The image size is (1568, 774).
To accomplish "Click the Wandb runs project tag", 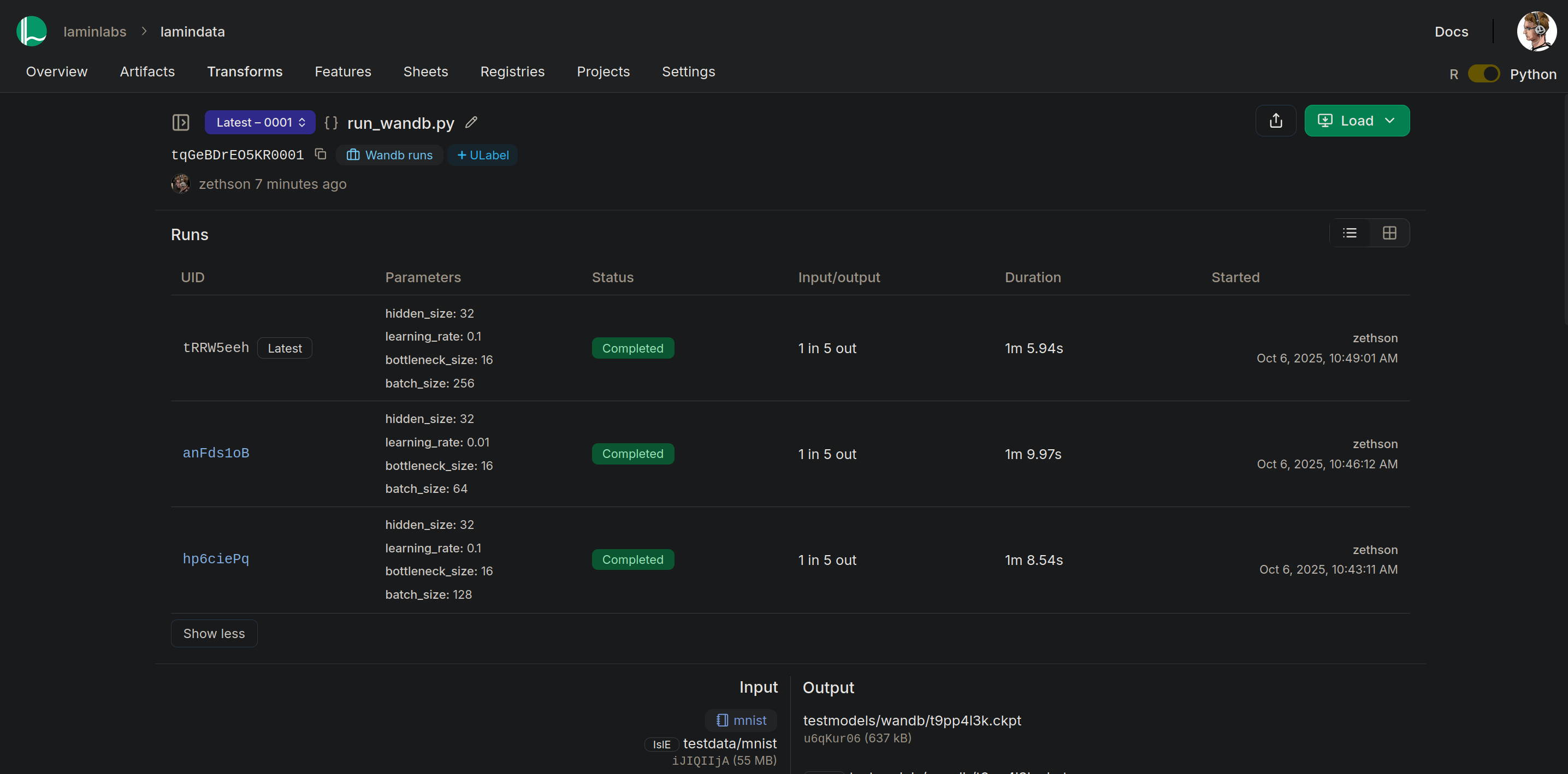I will pyautogui.click(x=389, y=155).
